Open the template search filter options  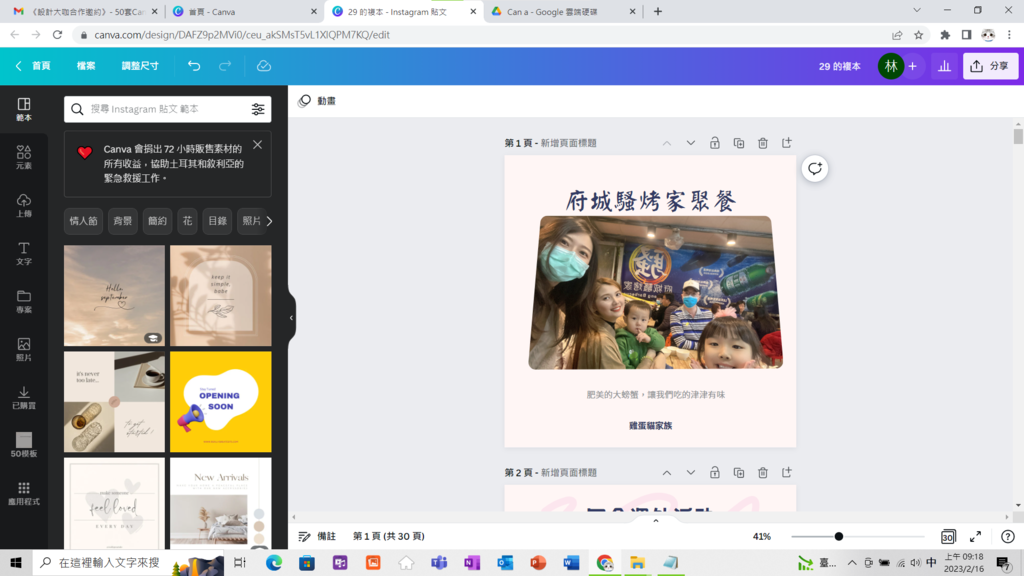click(x=258, y=109)
